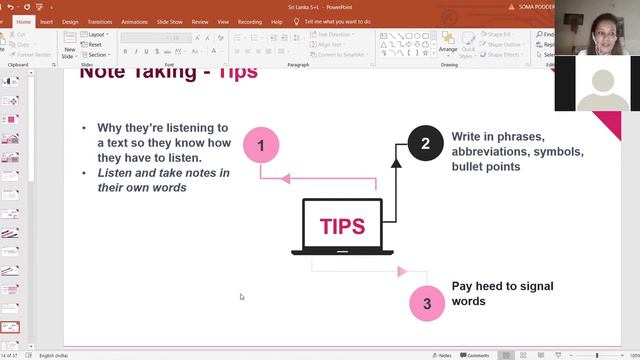
Task: Expand the Section dropdown
Action: click(96, 54)
